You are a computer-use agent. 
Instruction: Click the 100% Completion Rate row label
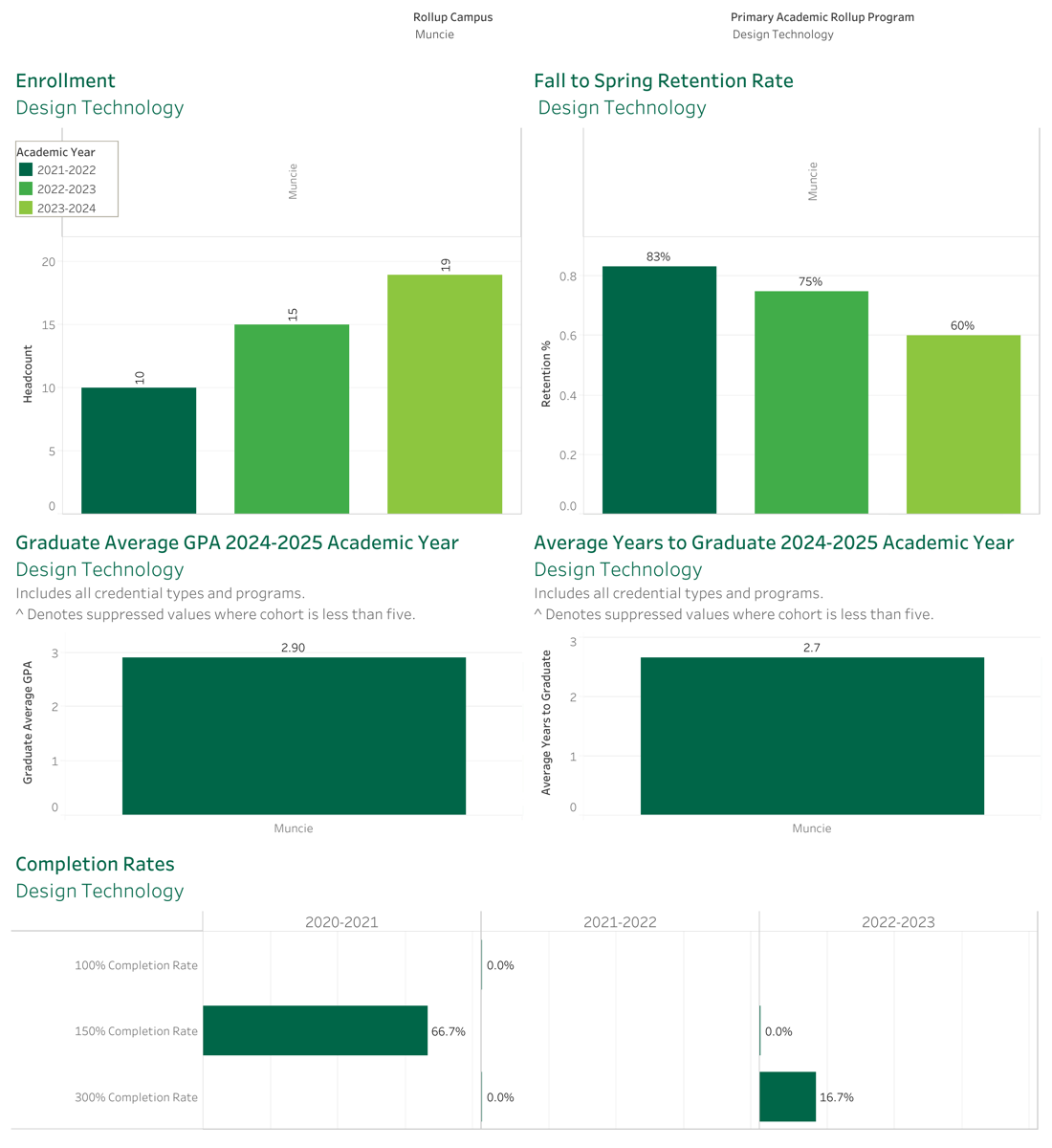(x=137, y=965)
